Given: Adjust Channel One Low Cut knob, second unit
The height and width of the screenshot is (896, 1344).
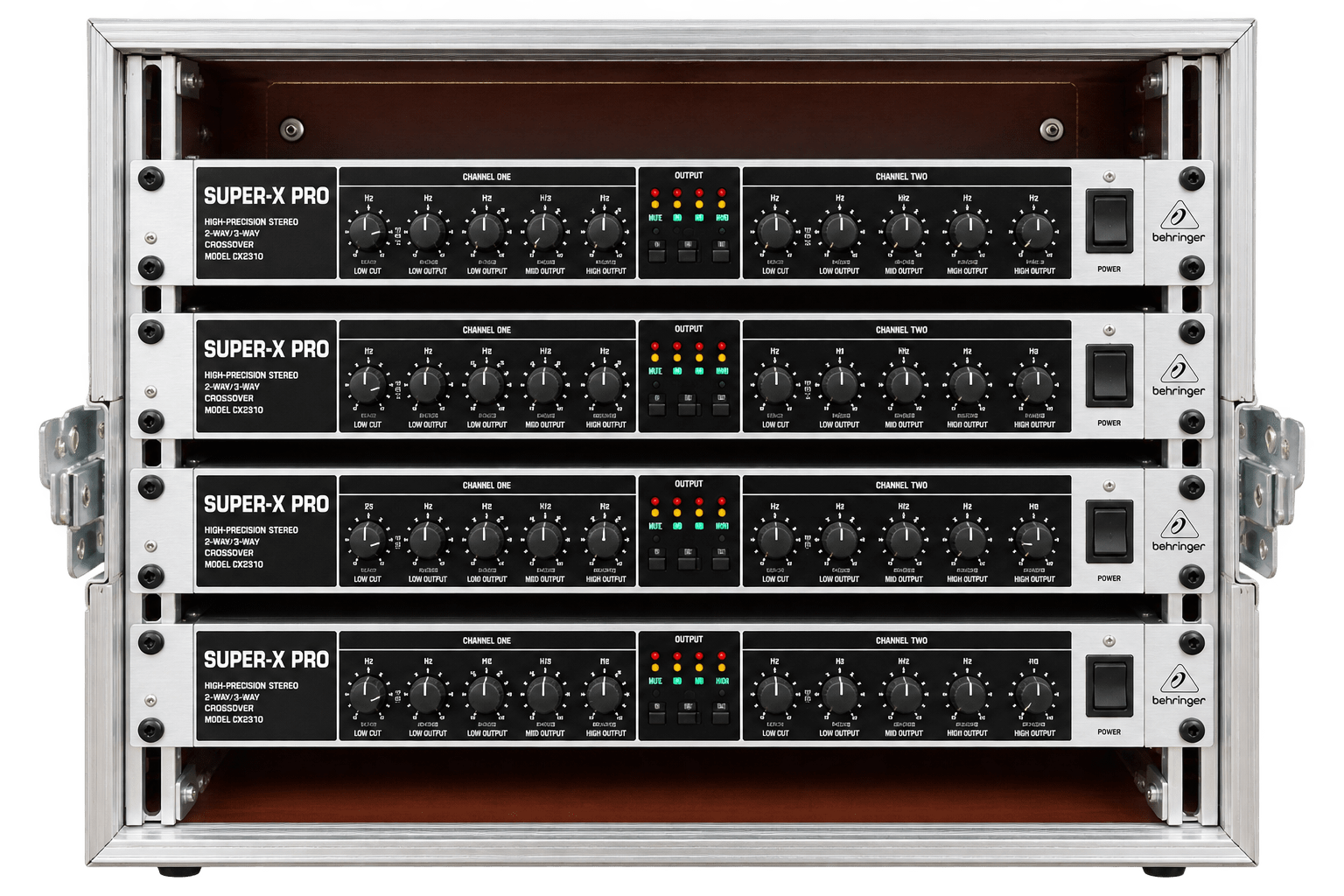Looking at the screenshot, I should pyautogui.click(x=367, y=384).
